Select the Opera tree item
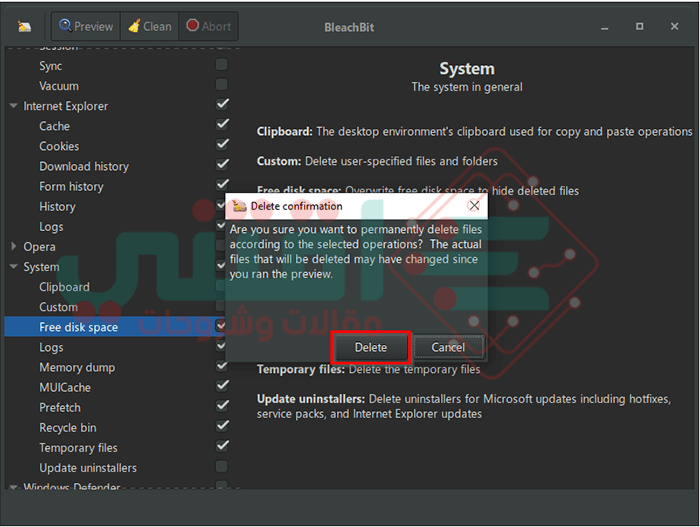 (x=39, y=247)
